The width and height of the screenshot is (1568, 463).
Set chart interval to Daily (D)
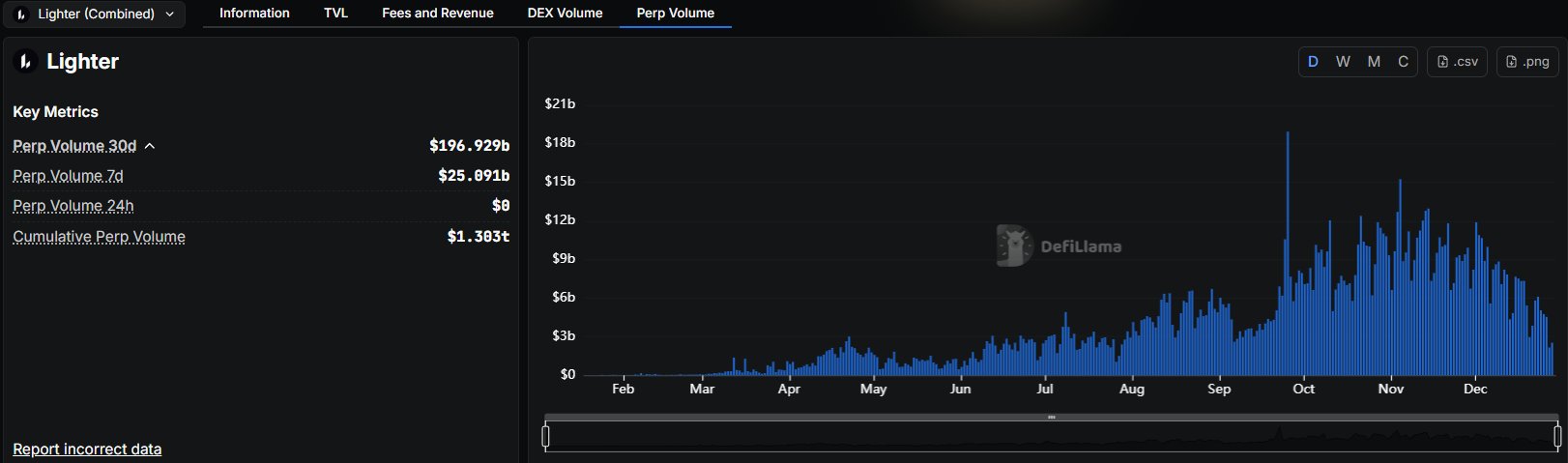[x=1313, y=62]
